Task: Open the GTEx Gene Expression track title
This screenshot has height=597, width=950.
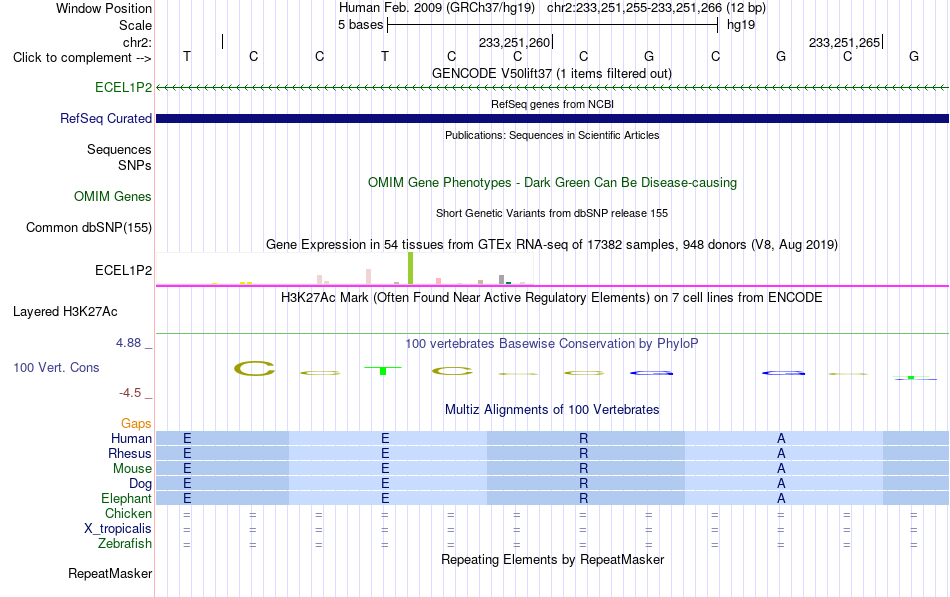Action: click(552, 244)
